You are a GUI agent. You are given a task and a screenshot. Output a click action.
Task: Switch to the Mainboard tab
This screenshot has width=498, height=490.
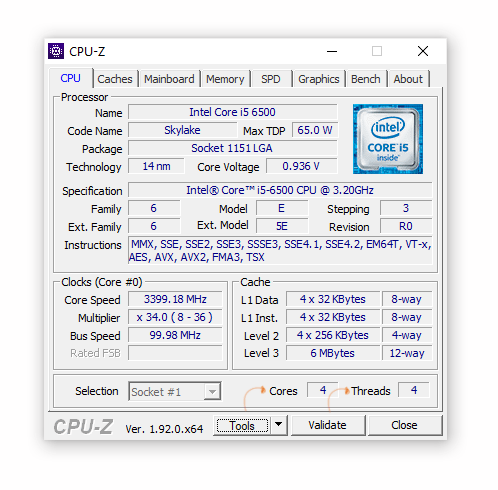pyautogui.click(x=169, y=79)
